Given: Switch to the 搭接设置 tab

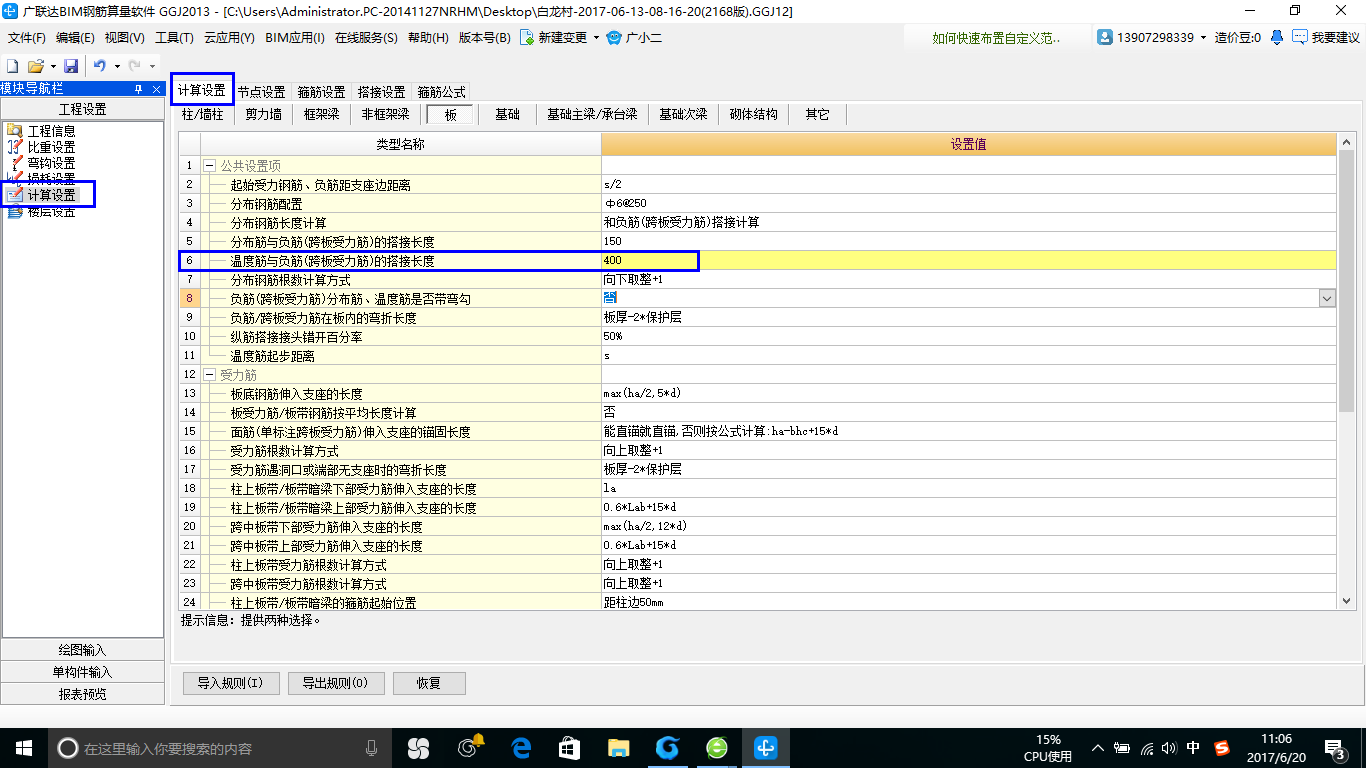Looking at the screenshot, I should 382,92.
